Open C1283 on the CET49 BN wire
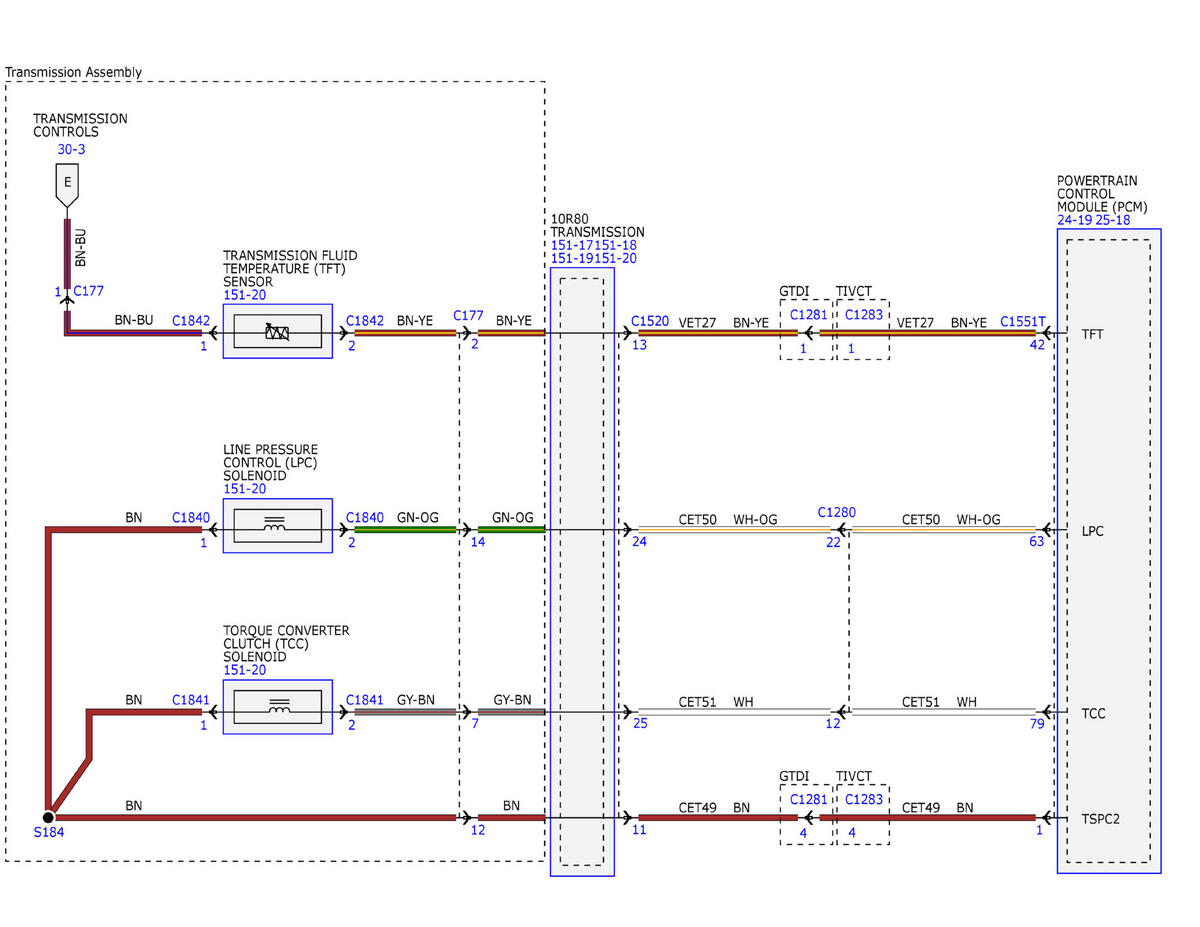The height and width of the screenshot is (927, 1200). click(x=862, y=799)
